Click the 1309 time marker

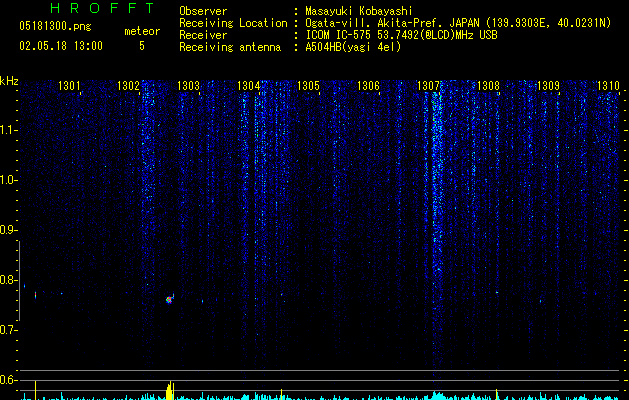click(548, 86)
